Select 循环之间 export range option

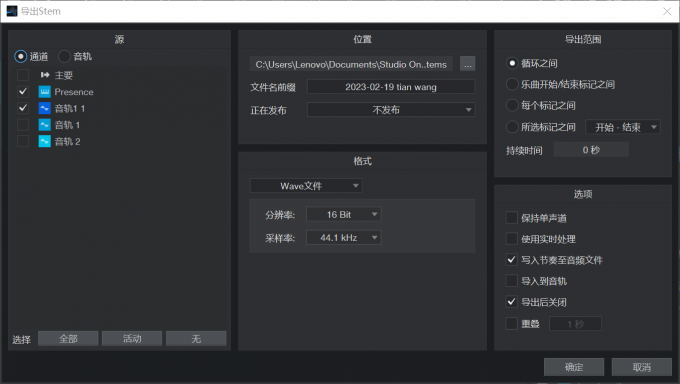click(x=512, y=63)
